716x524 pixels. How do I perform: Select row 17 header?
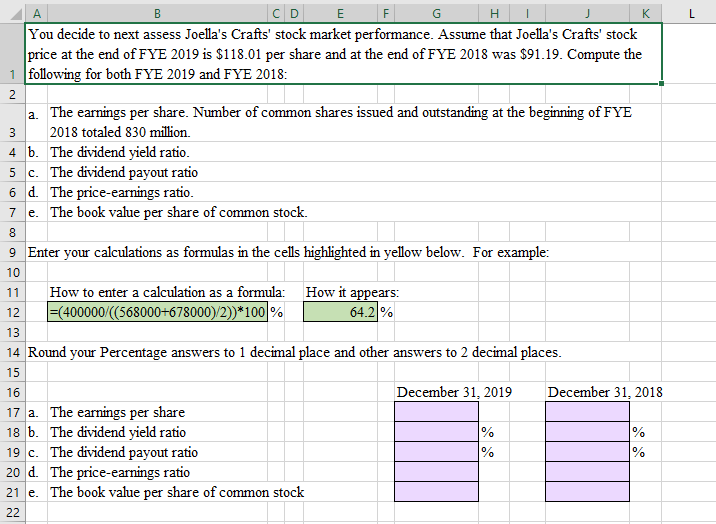(x=13, y=412)
